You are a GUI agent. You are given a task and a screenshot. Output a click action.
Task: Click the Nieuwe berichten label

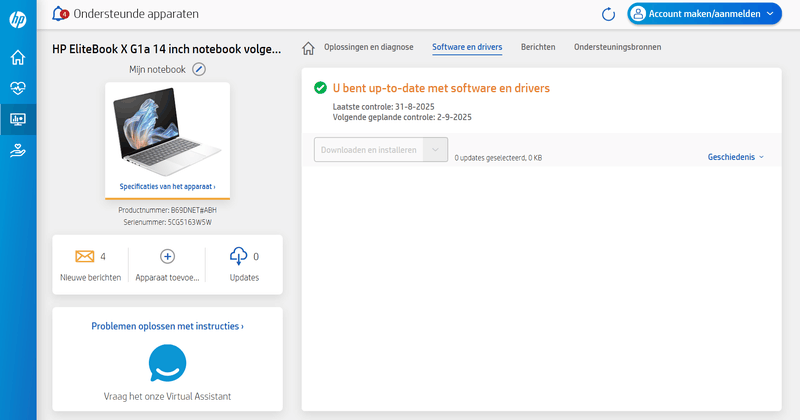pyautogui.click(x=90, y=278)
